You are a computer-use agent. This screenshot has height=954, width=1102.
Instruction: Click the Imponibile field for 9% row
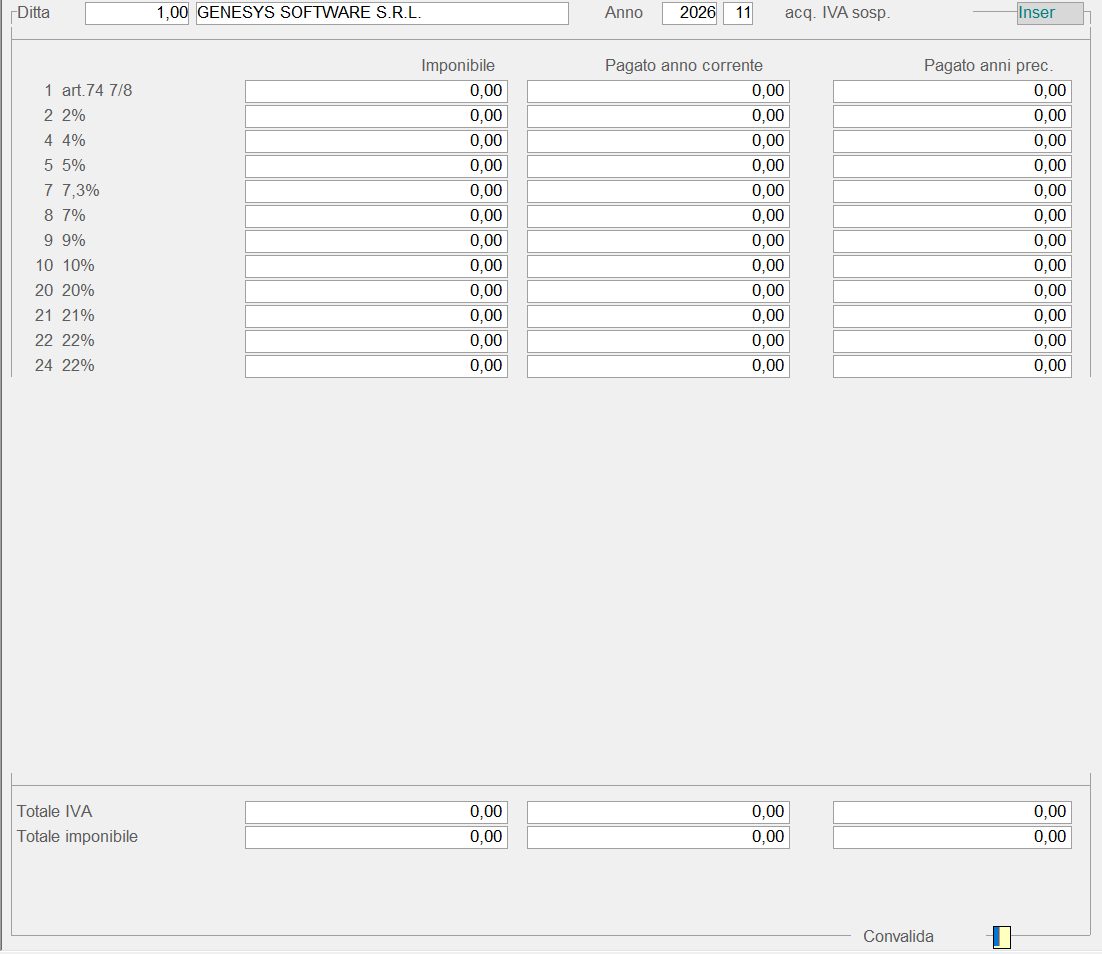[376, 241]
